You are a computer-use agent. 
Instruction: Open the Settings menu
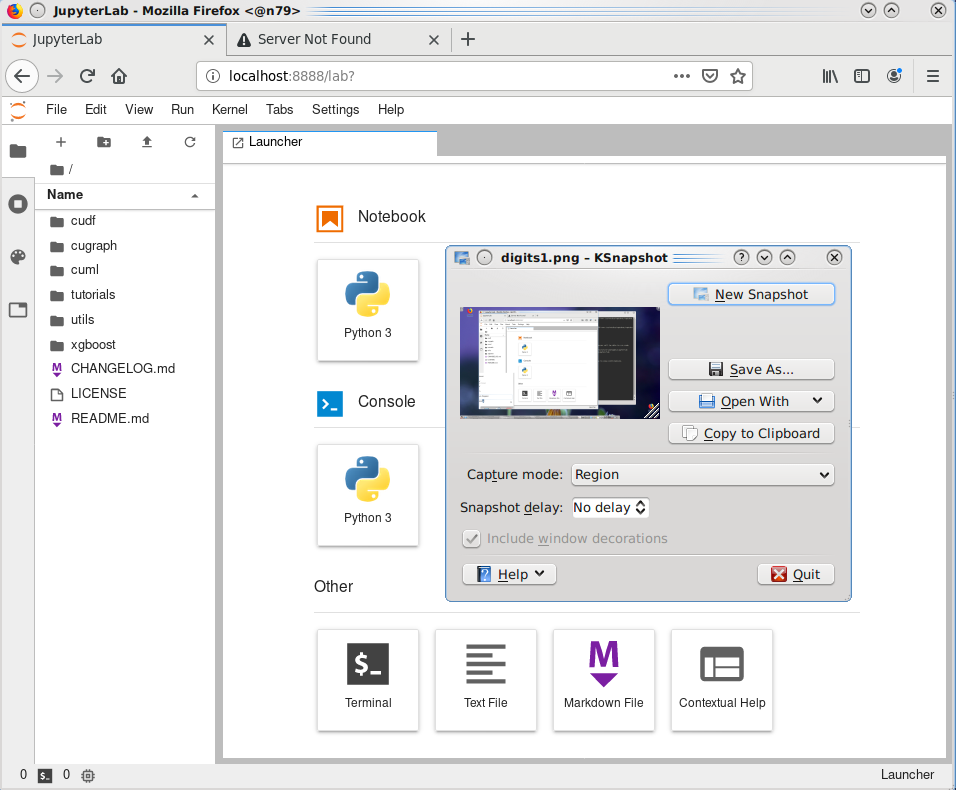pos(335,110)
